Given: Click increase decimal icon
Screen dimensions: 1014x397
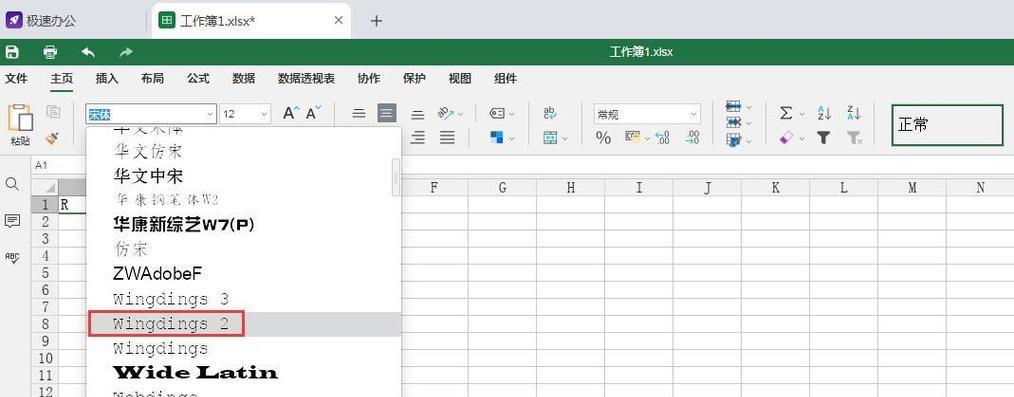Looking at the screenshot, I should pos(693,138).
